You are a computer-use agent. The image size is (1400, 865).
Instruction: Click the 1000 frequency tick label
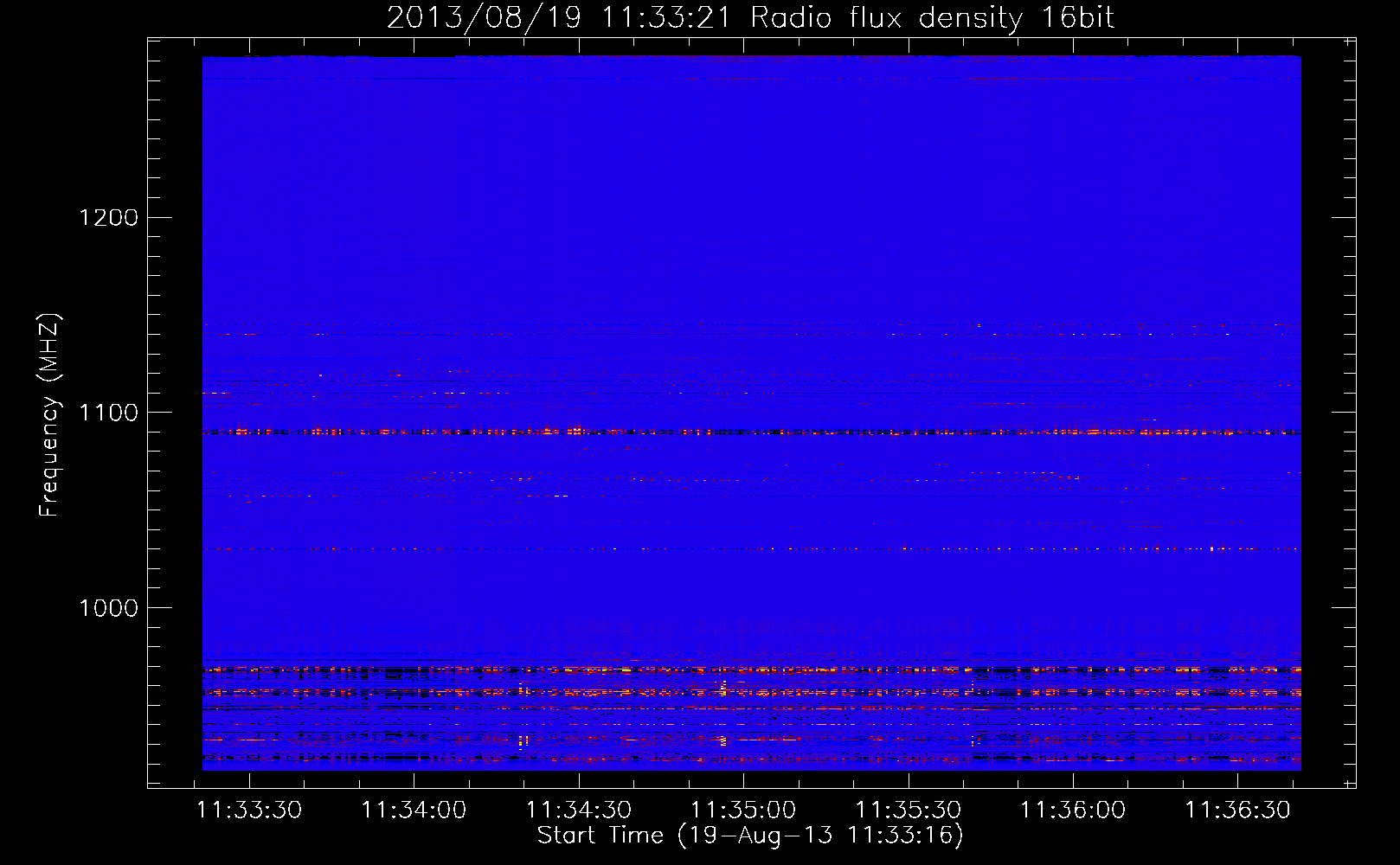coord(108,608)
